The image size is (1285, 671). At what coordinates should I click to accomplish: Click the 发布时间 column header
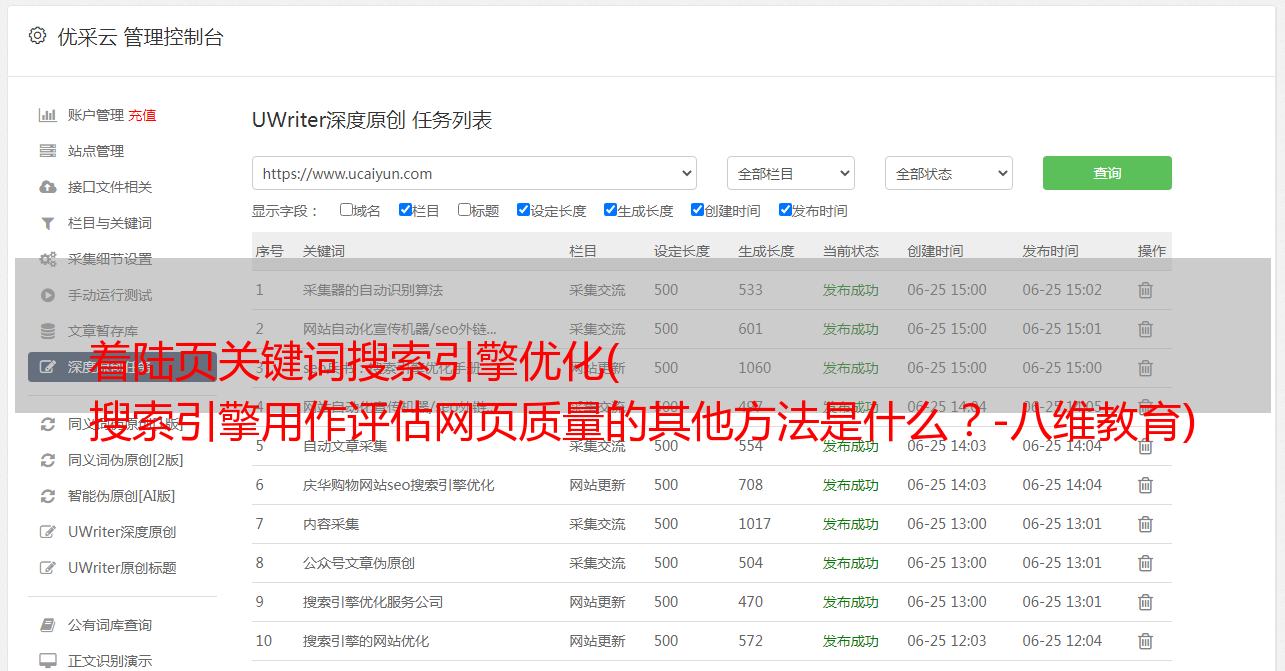1050,251
